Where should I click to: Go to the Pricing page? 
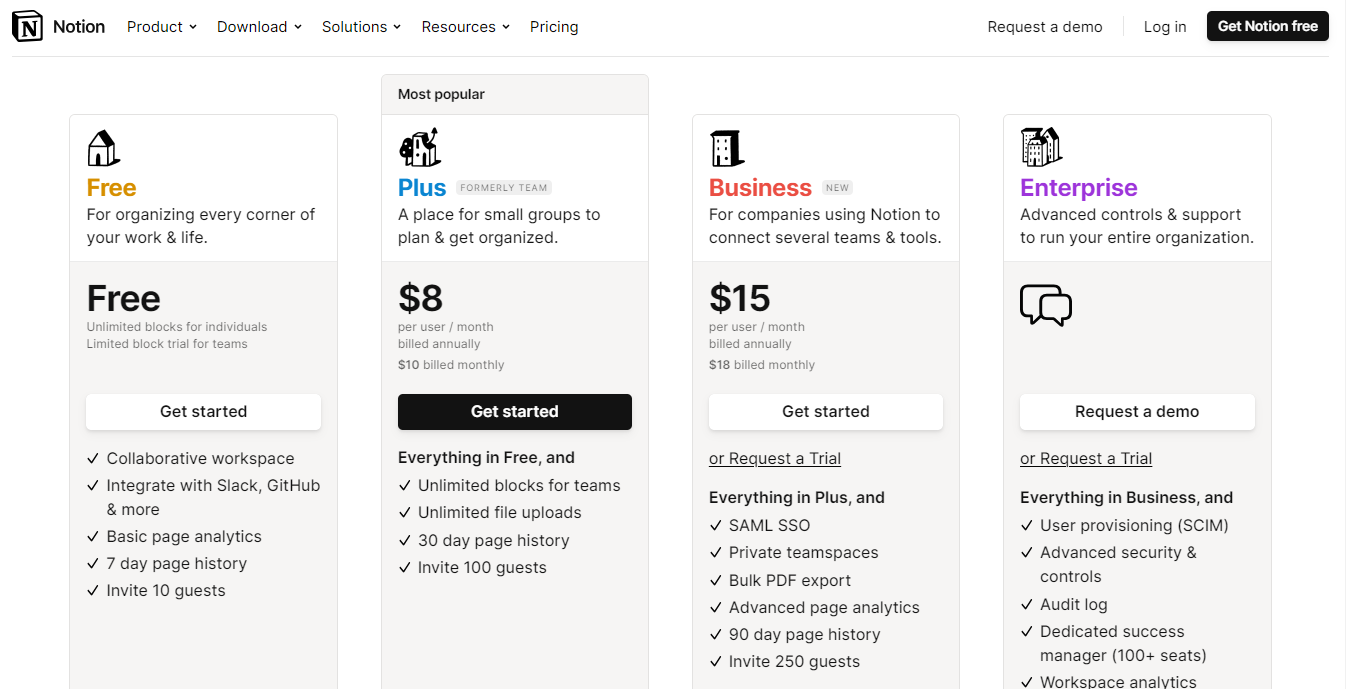coord(554,27)
